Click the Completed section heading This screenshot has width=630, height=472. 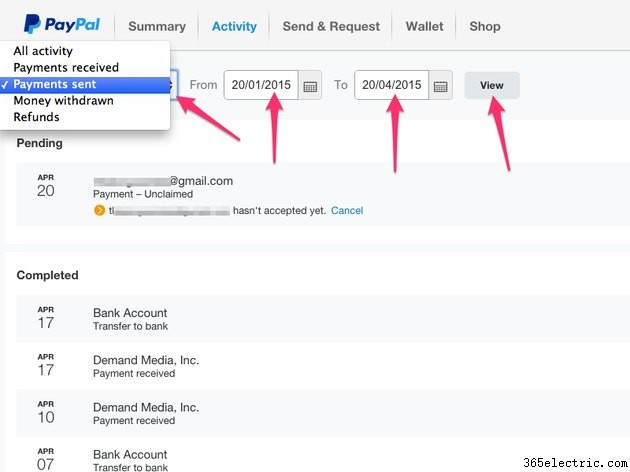47,275
